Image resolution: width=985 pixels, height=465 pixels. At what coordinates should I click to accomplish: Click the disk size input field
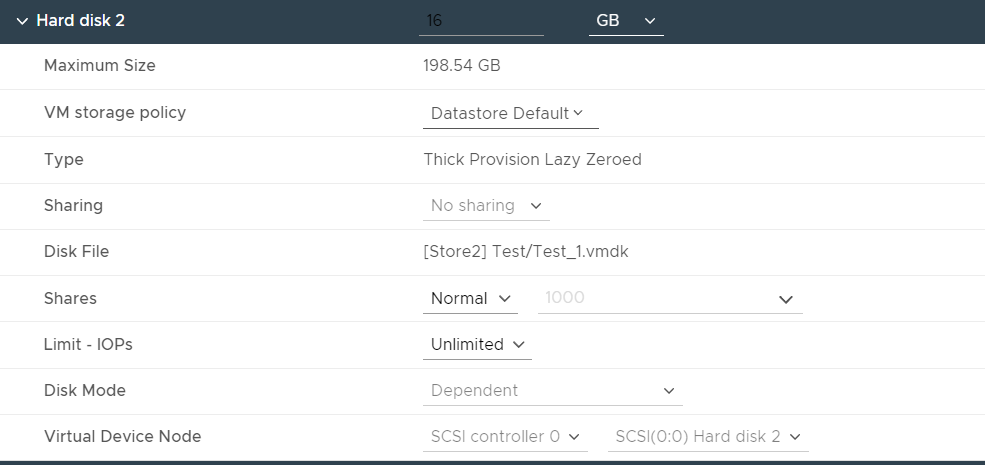(x=481, y=21)
